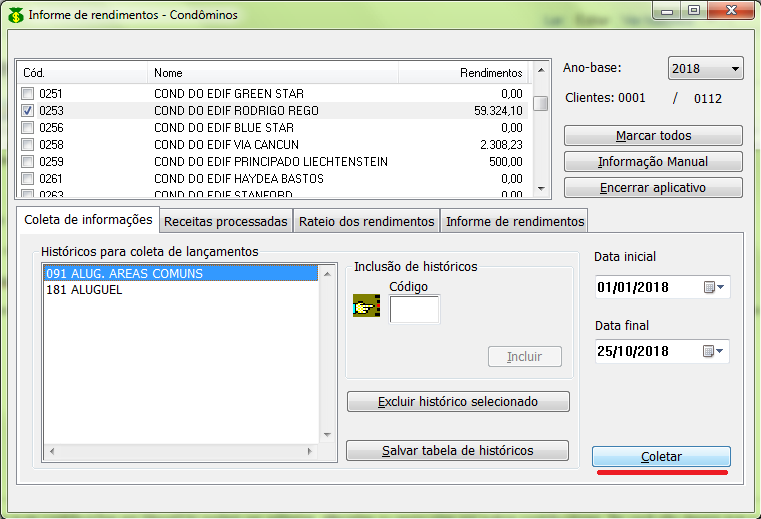Click the Marcar todos button
This screenshot has height=519, width=761.
tap(653, 136)
